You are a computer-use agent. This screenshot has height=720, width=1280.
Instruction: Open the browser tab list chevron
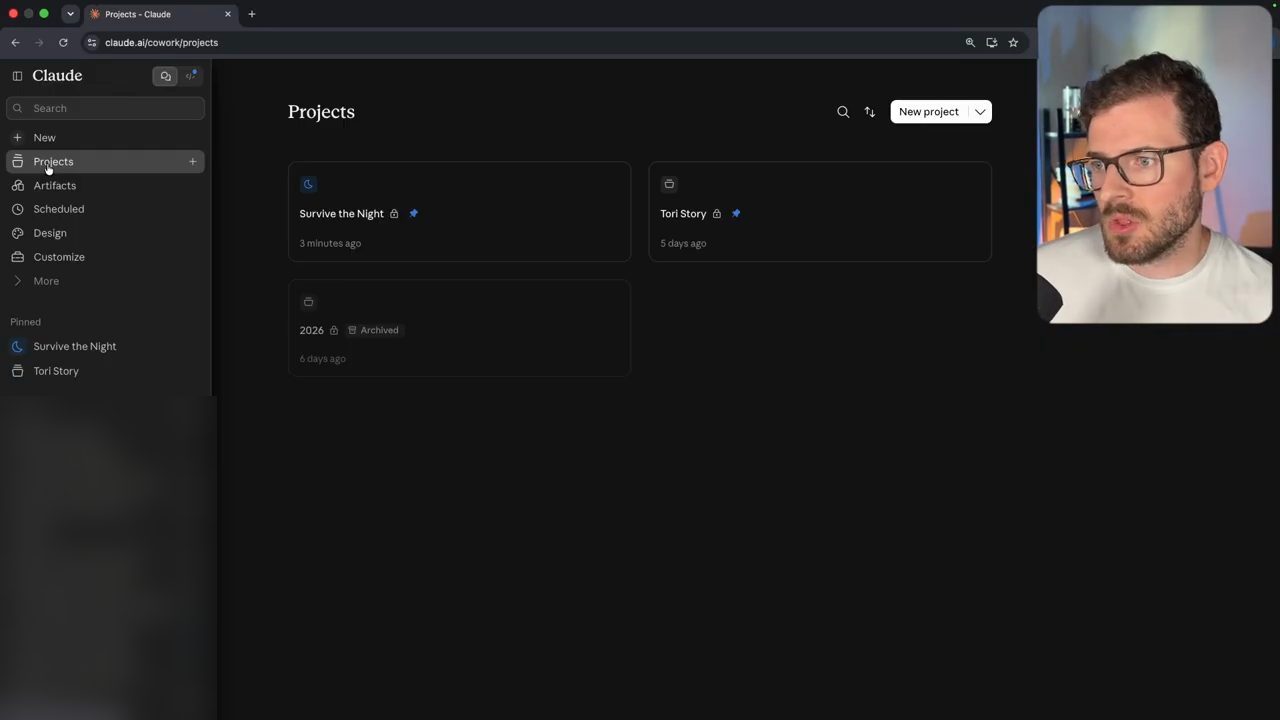pyautogui.click(x=70, y=14)
